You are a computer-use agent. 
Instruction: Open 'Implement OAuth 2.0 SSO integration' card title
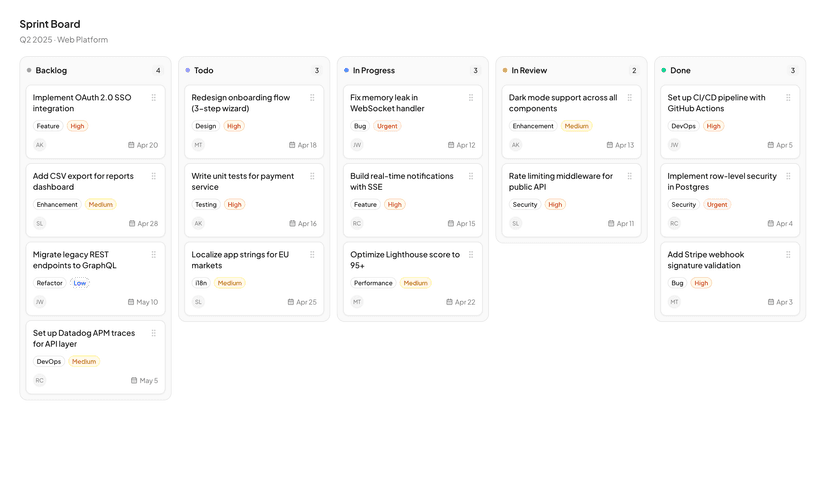click(82, 103)
